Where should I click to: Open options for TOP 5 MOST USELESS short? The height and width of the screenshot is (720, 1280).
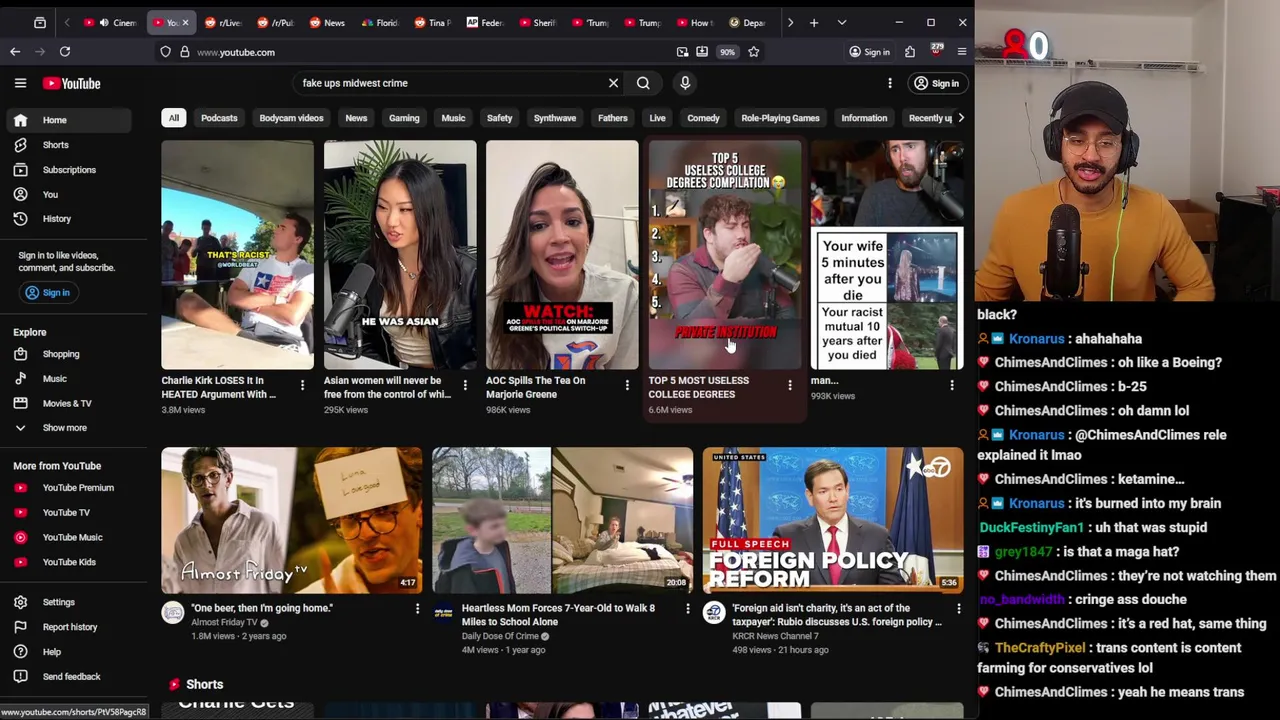789,385
